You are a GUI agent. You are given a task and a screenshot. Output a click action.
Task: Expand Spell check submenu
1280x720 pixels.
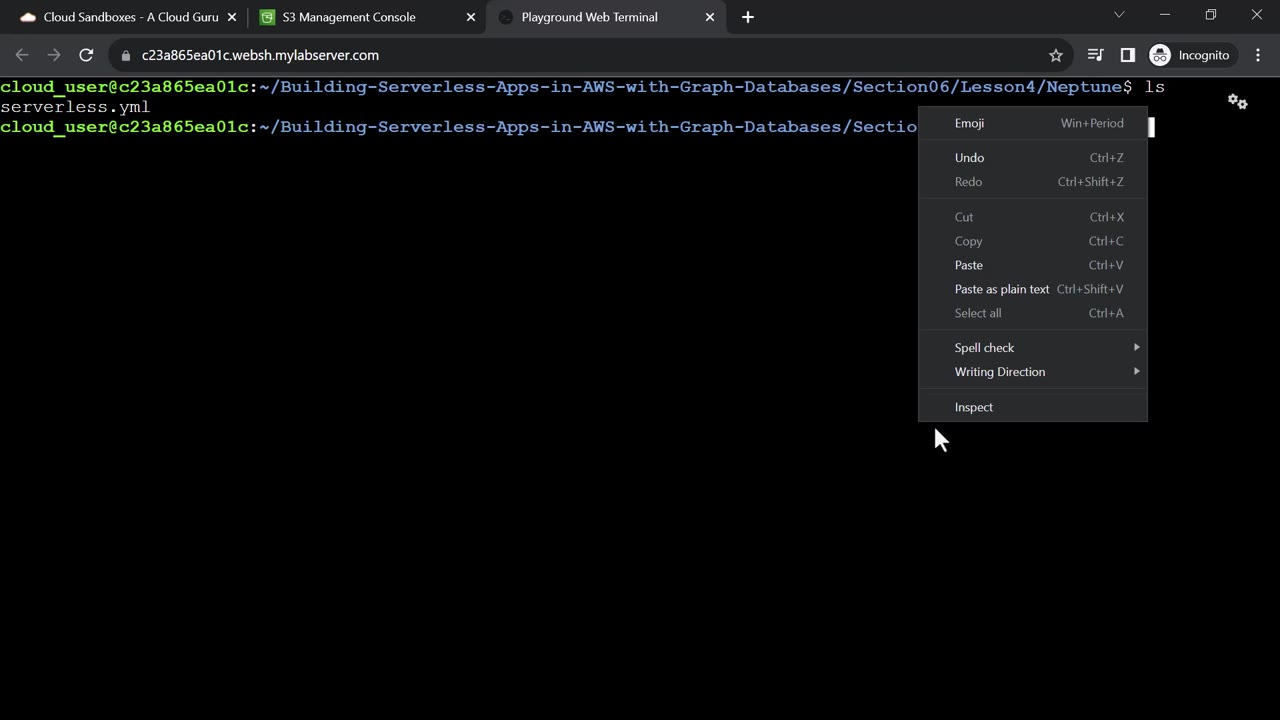[1033, 348]
